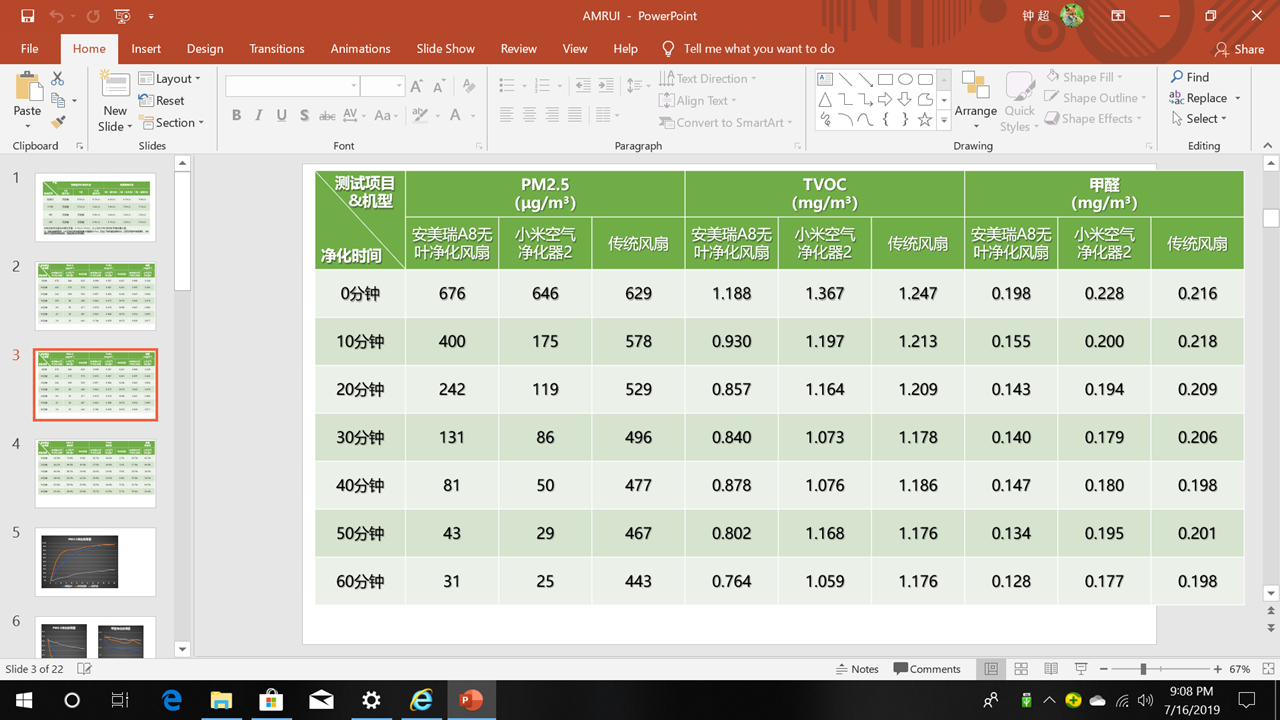
Task: Open the Comments pane button
Action: pos(927,669)
